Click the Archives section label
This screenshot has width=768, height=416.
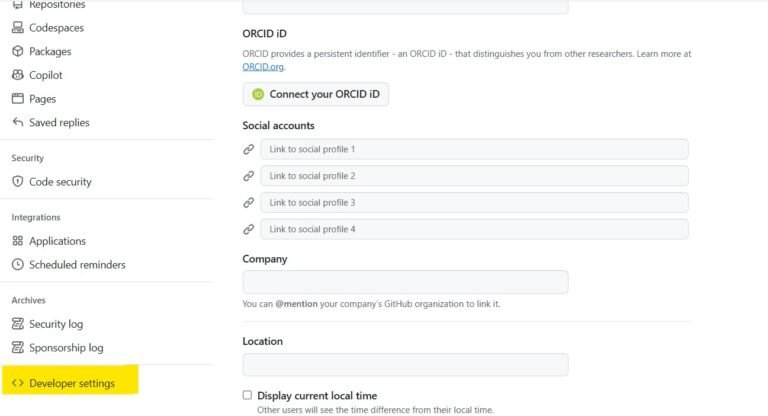[x=28, y=300]
